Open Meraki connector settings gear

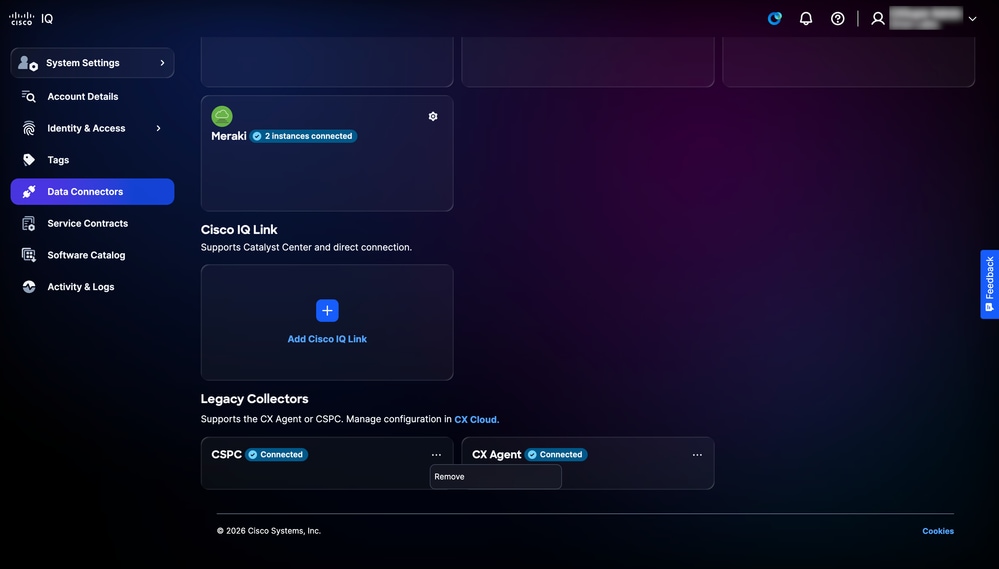click(433, 116)
